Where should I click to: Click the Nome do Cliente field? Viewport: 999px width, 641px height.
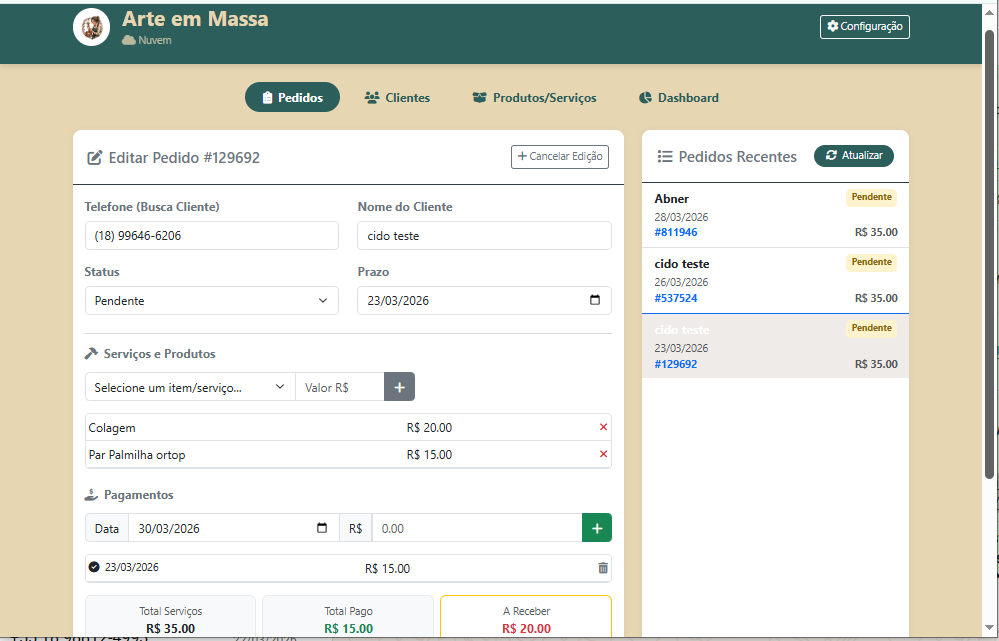[x=484, y=236]
